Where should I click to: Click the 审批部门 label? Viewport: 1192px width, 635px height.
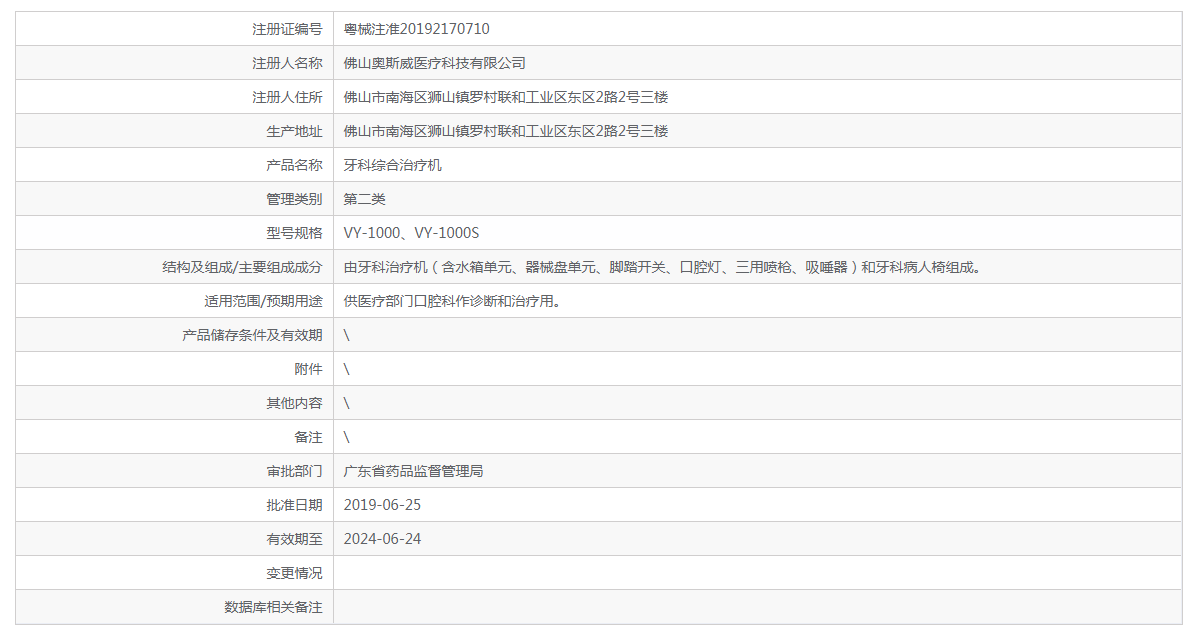293,471
